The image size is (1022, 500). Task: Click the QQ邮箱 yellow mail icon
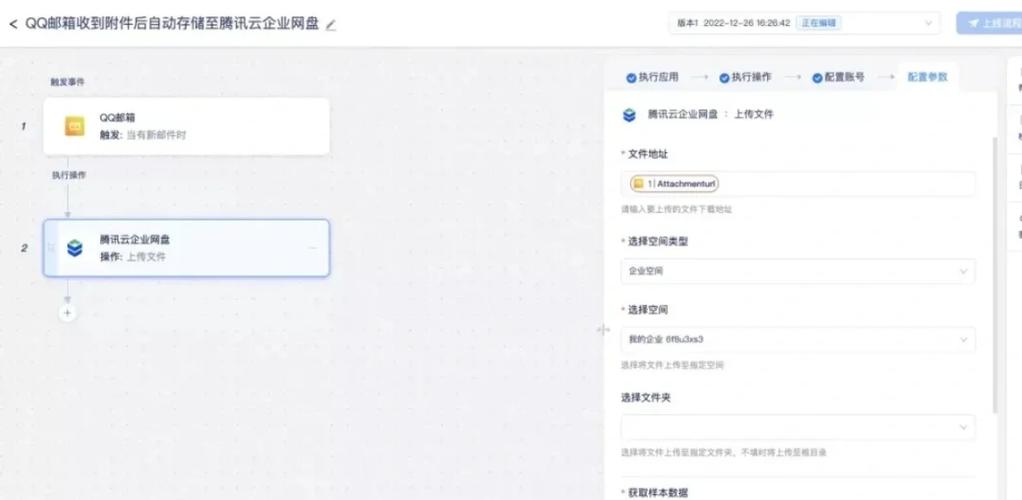74,126
